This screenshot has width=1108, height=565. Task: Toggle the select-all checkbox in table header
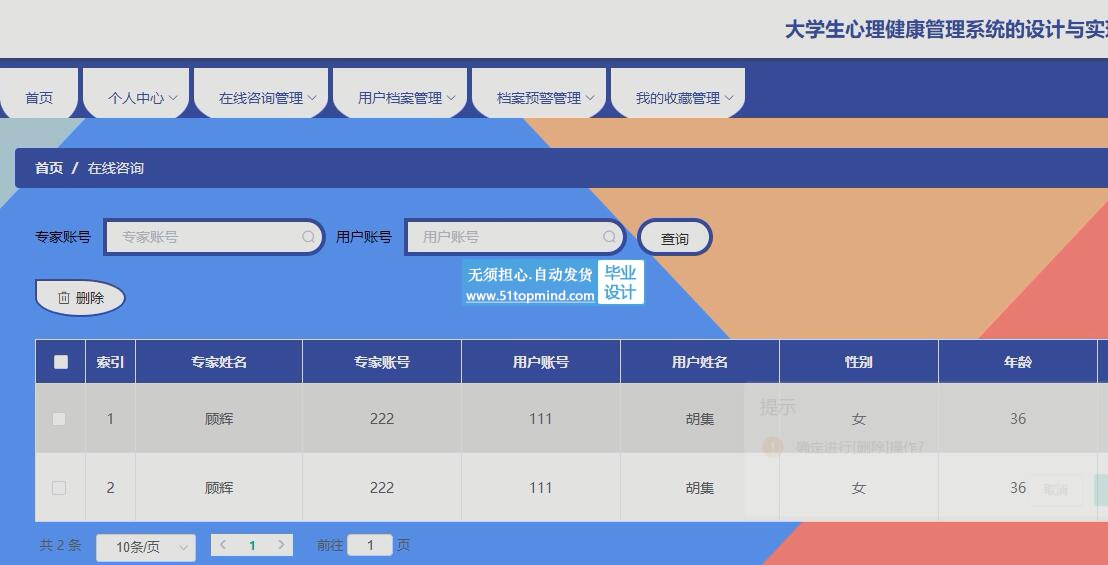61,362
